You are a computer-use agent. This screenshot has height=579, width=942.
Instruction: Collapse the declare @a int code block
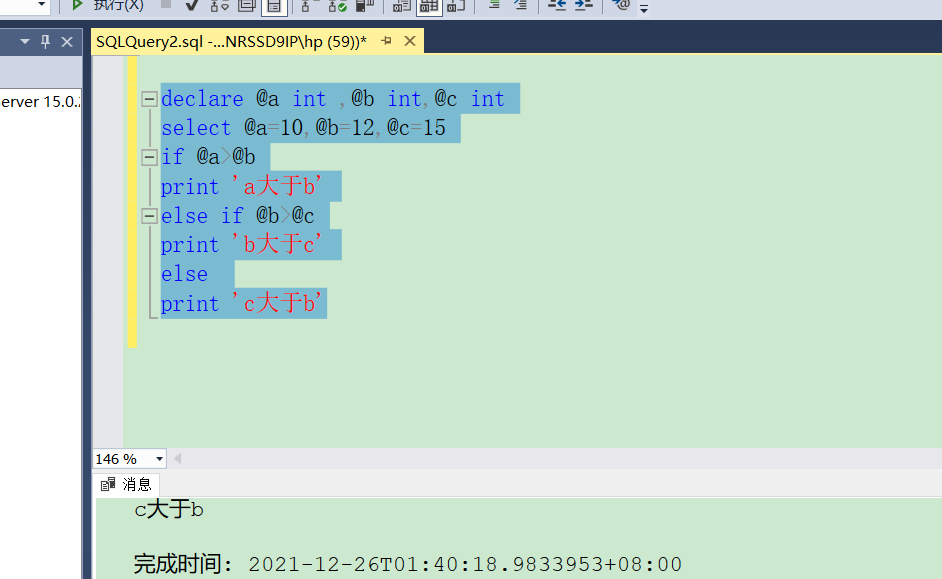[149, 99]
